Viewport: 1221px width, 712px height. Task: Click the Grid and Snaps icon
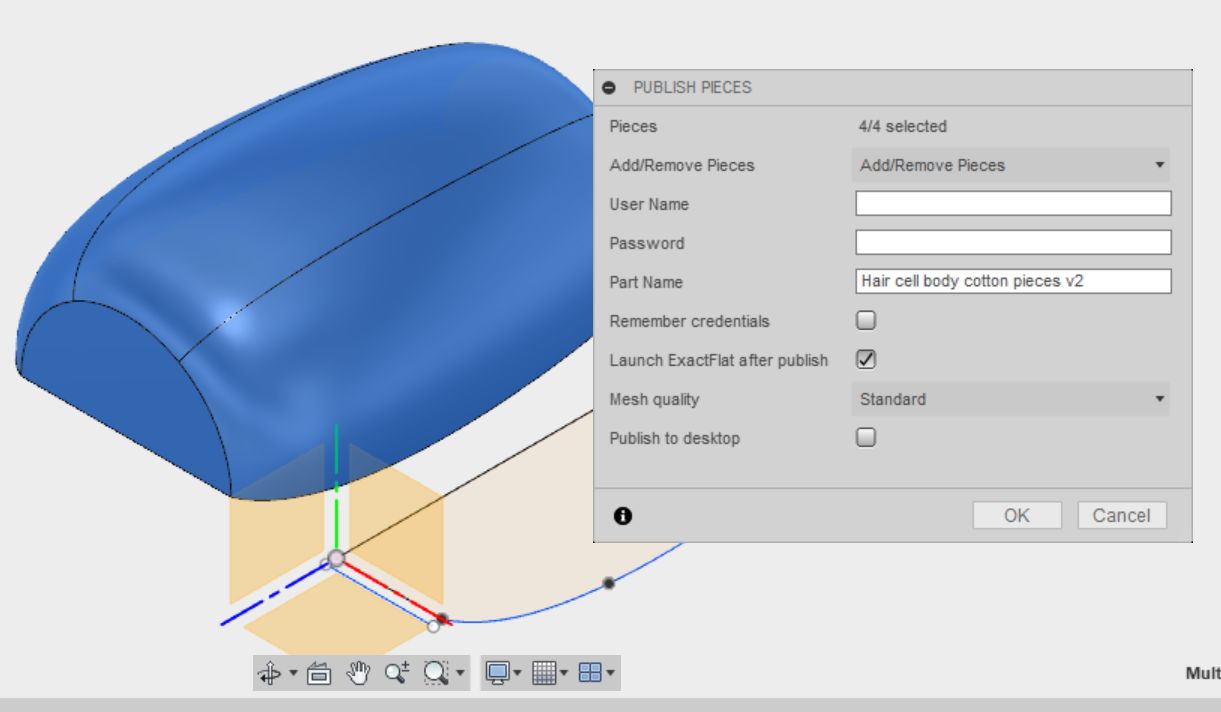pos(542,674)
